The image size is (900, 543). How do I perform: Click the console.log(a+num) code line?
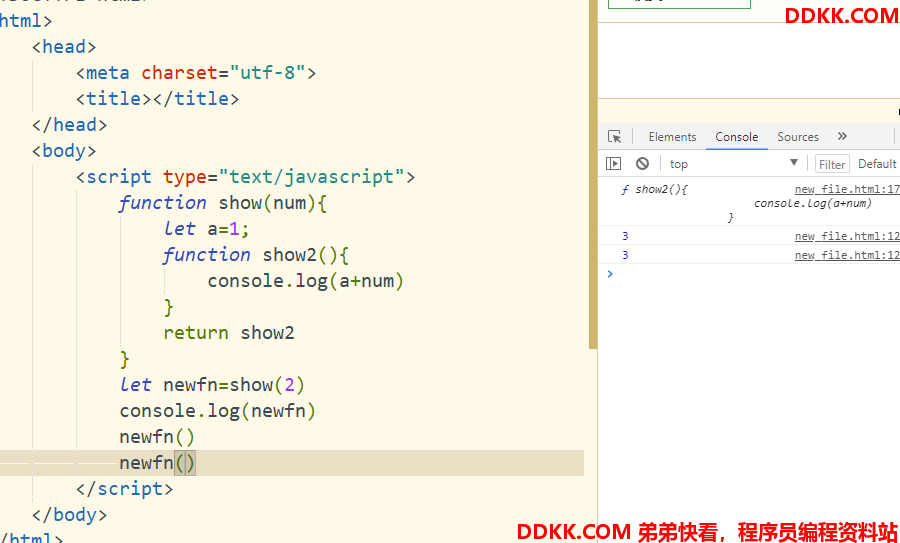[x=306, y=281]
